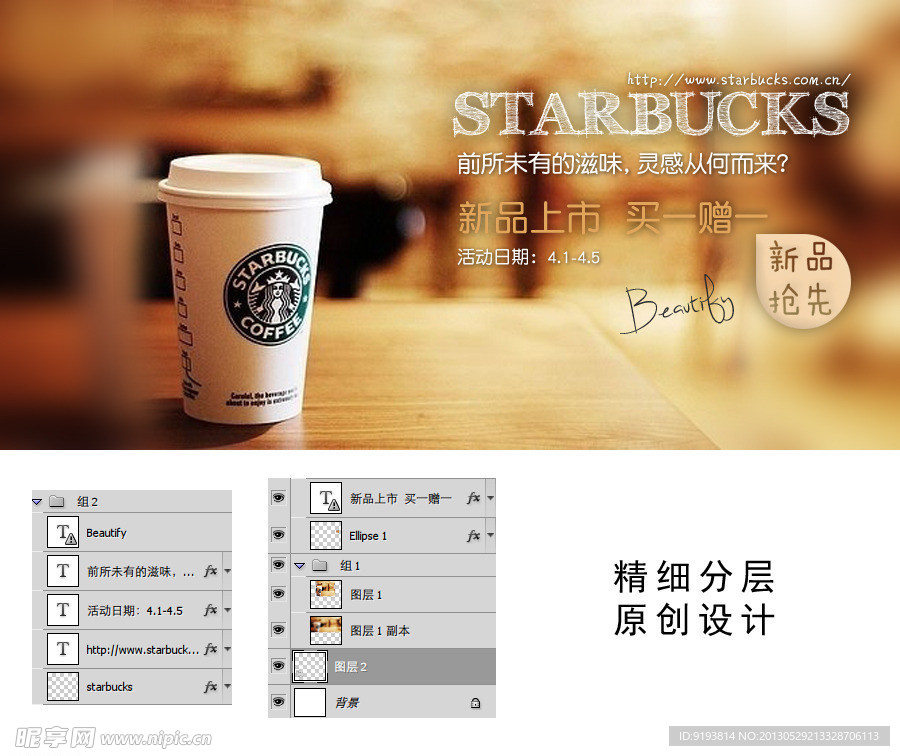Viewport: 900px width, 756px height.
Task: Click the T icon of 活动日期 layer
Action: [x=63, y=610]
